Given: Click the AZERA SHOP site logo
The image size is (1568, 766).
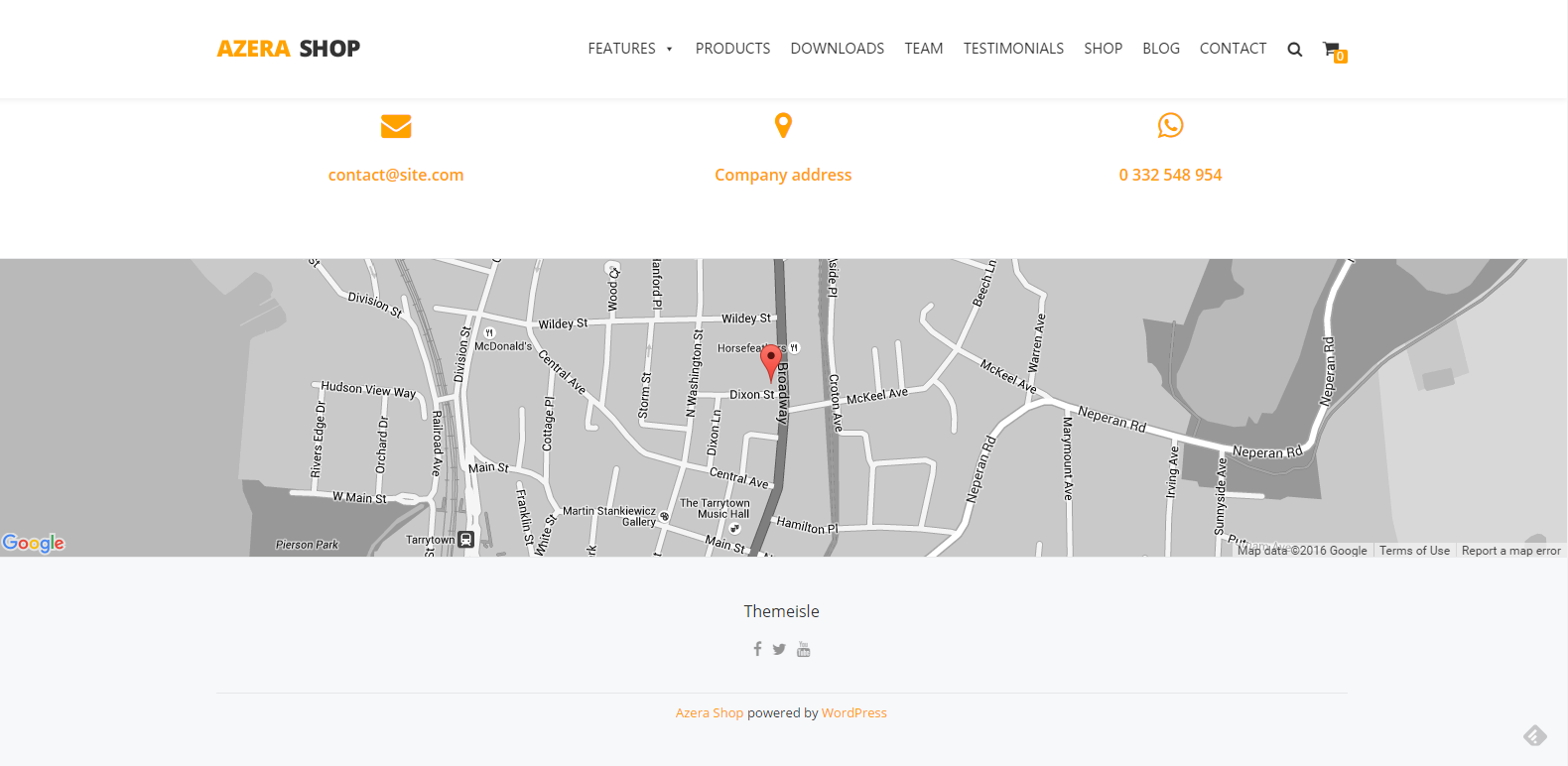Looking at the screenshot, I should pyautogui.click(x=289, y=49).
